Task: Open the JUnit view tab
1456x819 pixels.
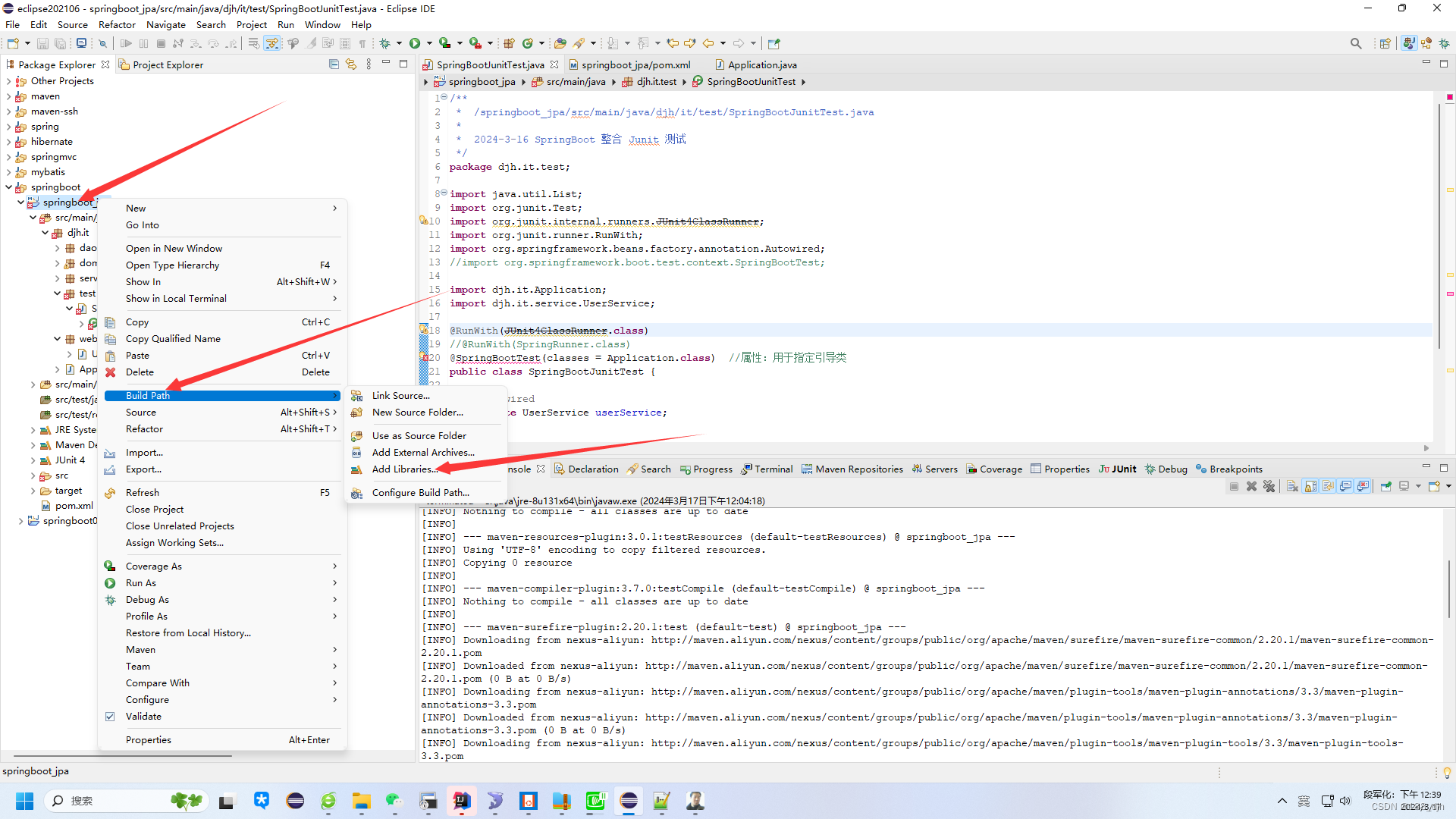Action: (x=1117, y=469)
